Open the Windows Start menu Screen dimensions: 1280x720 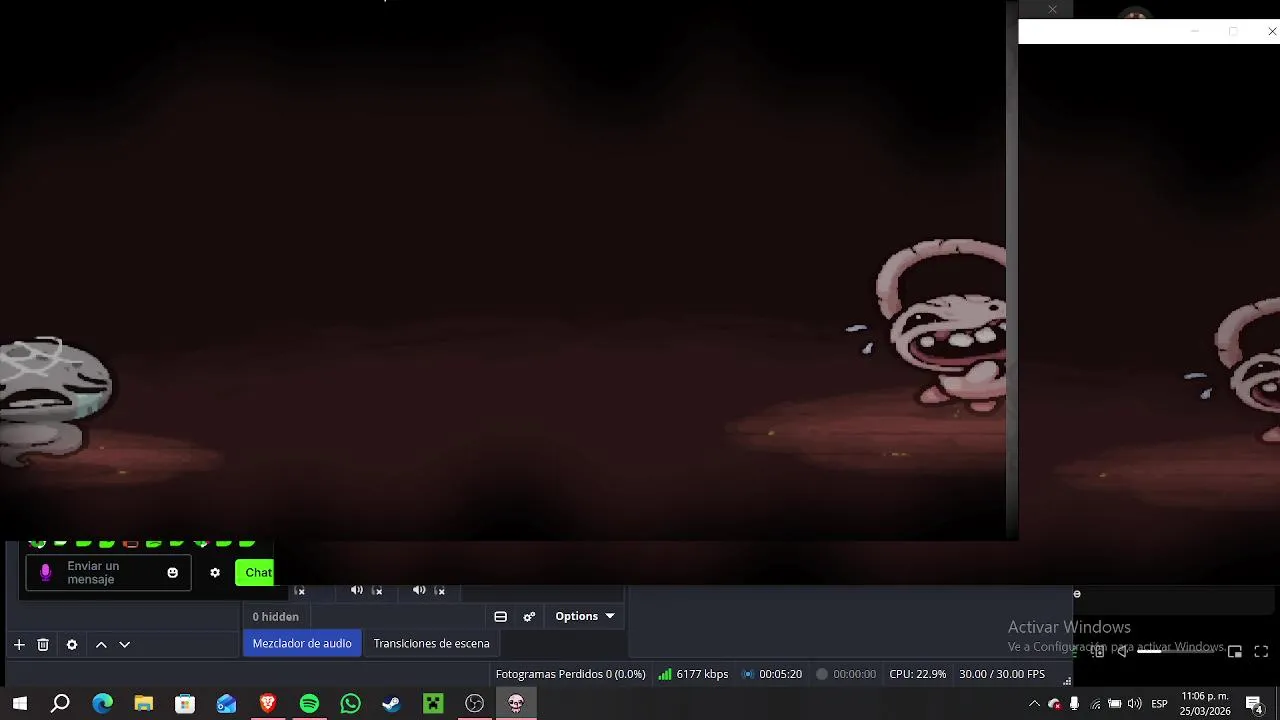19,704
